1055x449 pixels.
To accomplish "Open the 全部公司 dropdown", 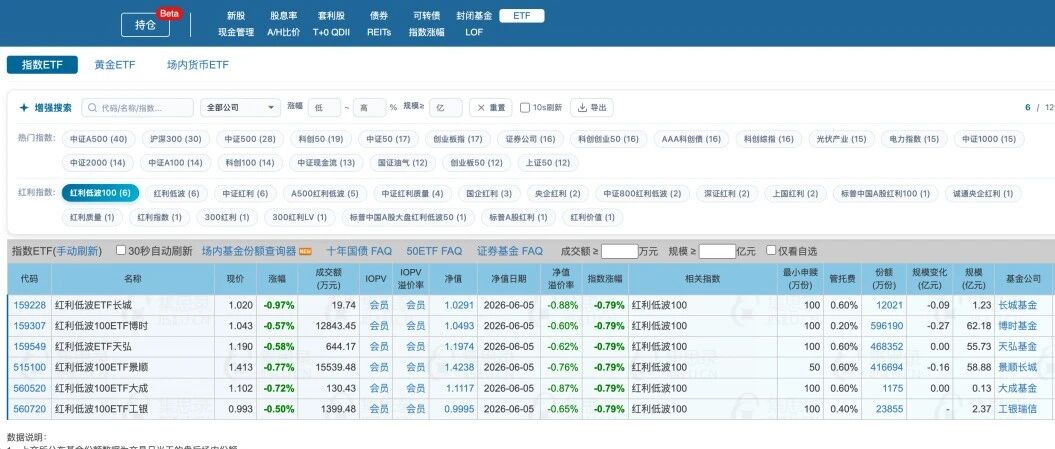I will [x=240, y=108].
